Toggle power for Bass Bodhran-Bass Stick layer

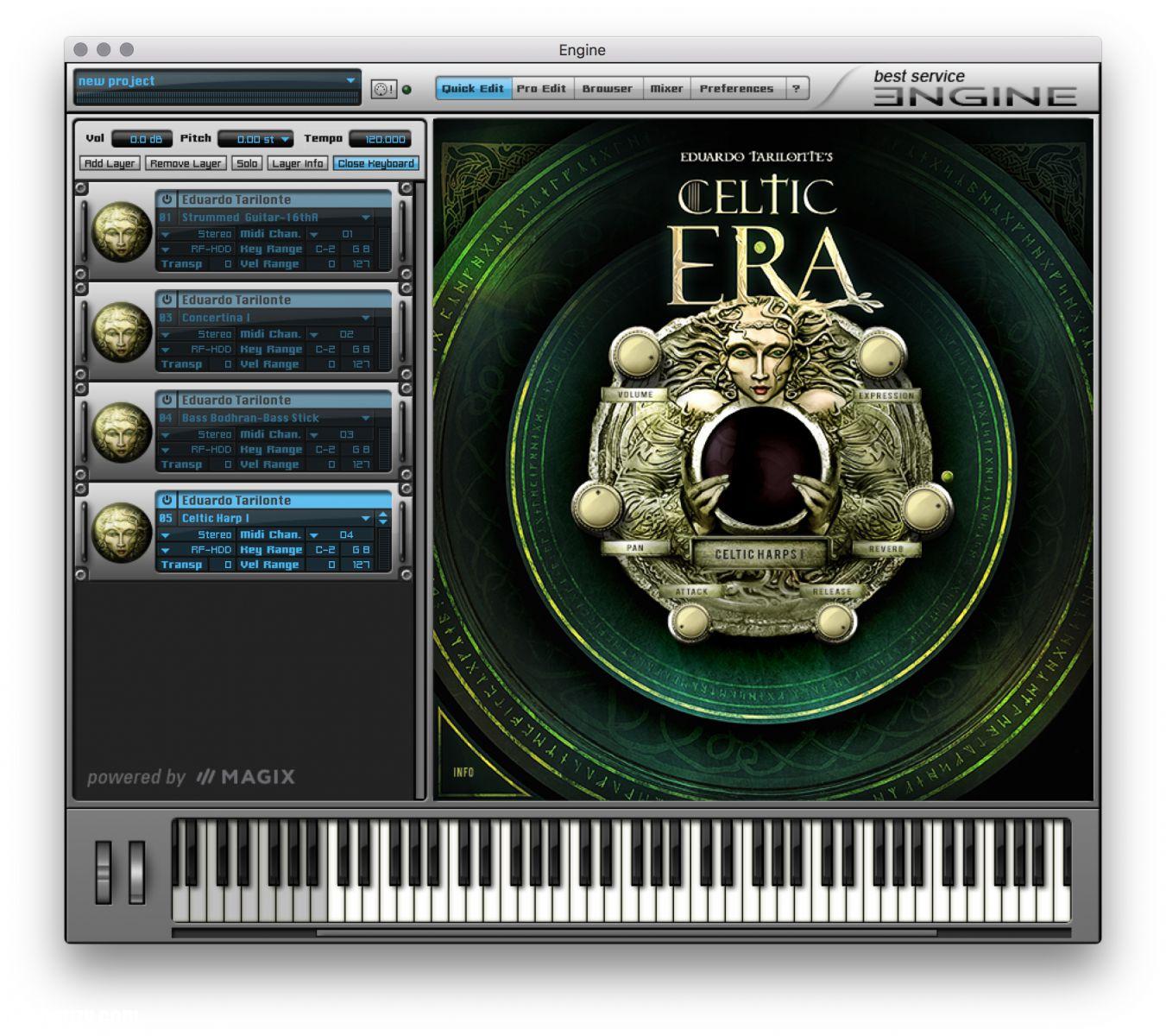coord(167,399)
